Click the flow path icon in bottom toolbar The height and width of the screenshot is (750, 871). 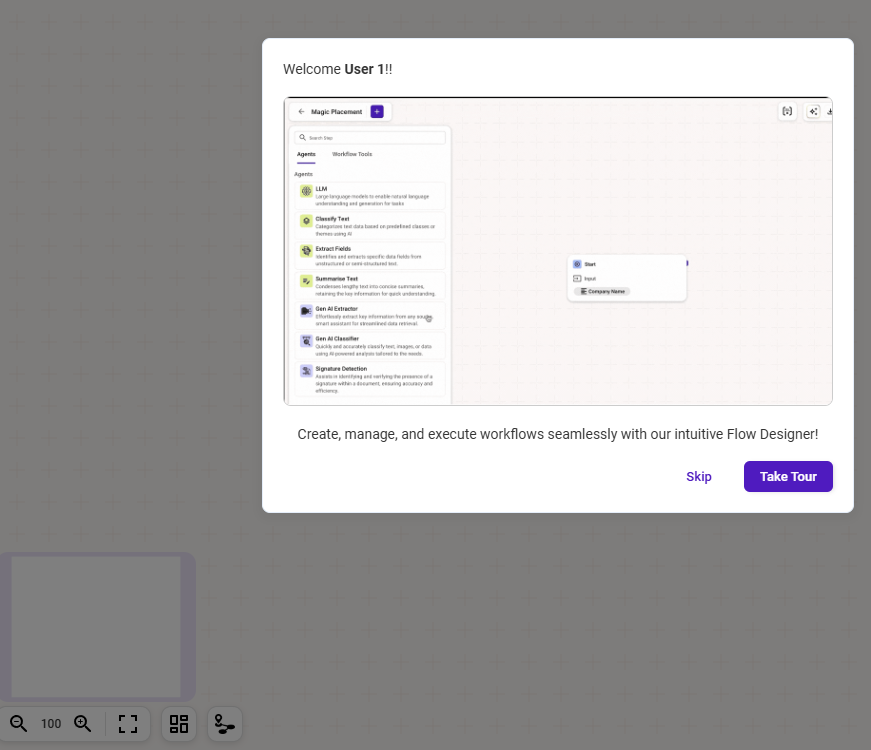225,724
